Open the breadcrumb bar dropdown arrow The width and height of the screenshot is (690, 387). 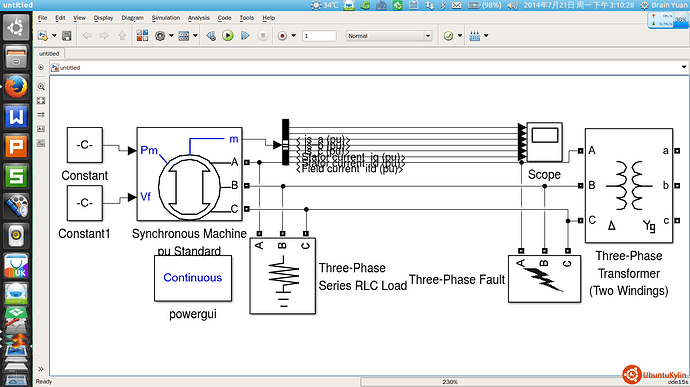pos(684,67)
